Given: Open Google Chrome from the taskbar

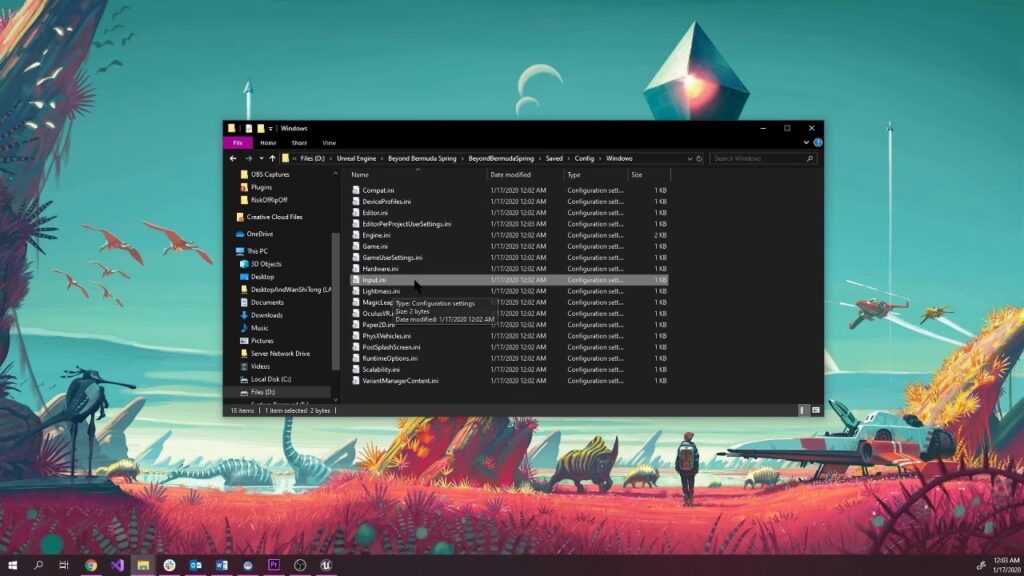Looking at the screenshot, I should tap(91, 565).
